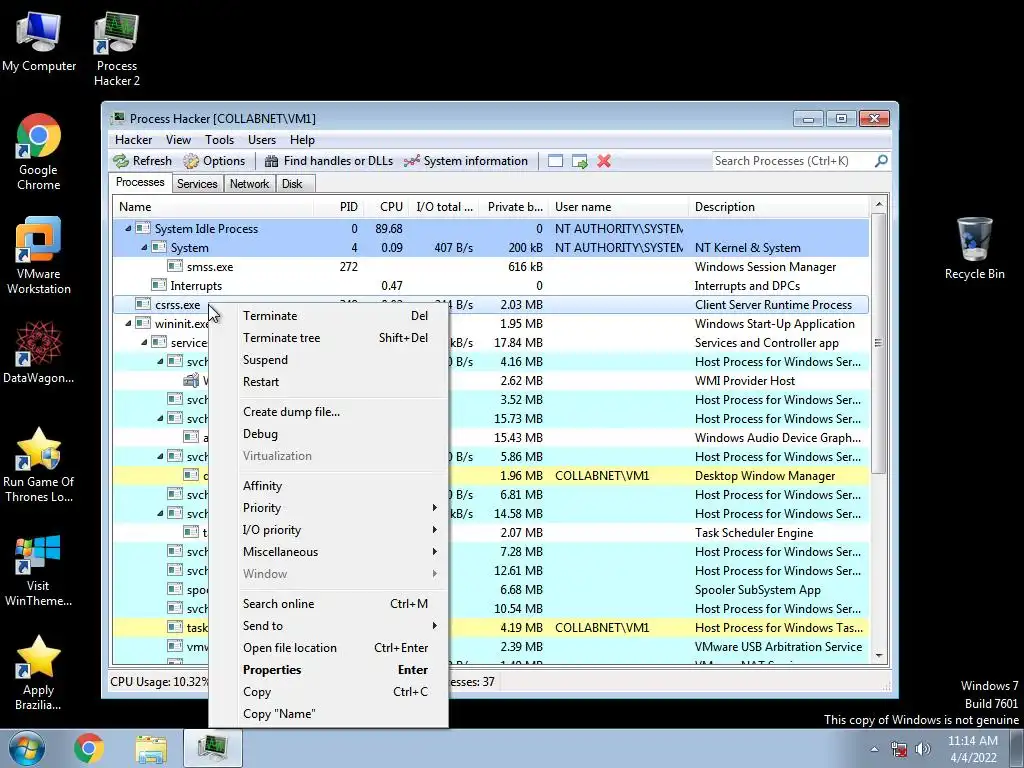The width and height of the screenshot is (1024, 768).
Task: Select Create dump file option
Action: tap(338, 411)
